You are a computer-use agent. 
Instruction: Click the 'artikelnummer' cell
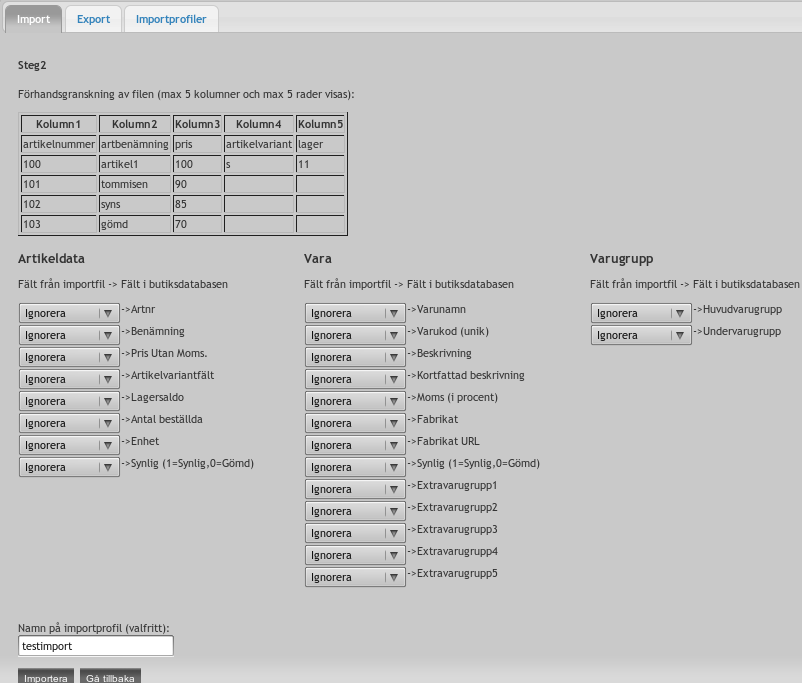(x=58, y=144)
